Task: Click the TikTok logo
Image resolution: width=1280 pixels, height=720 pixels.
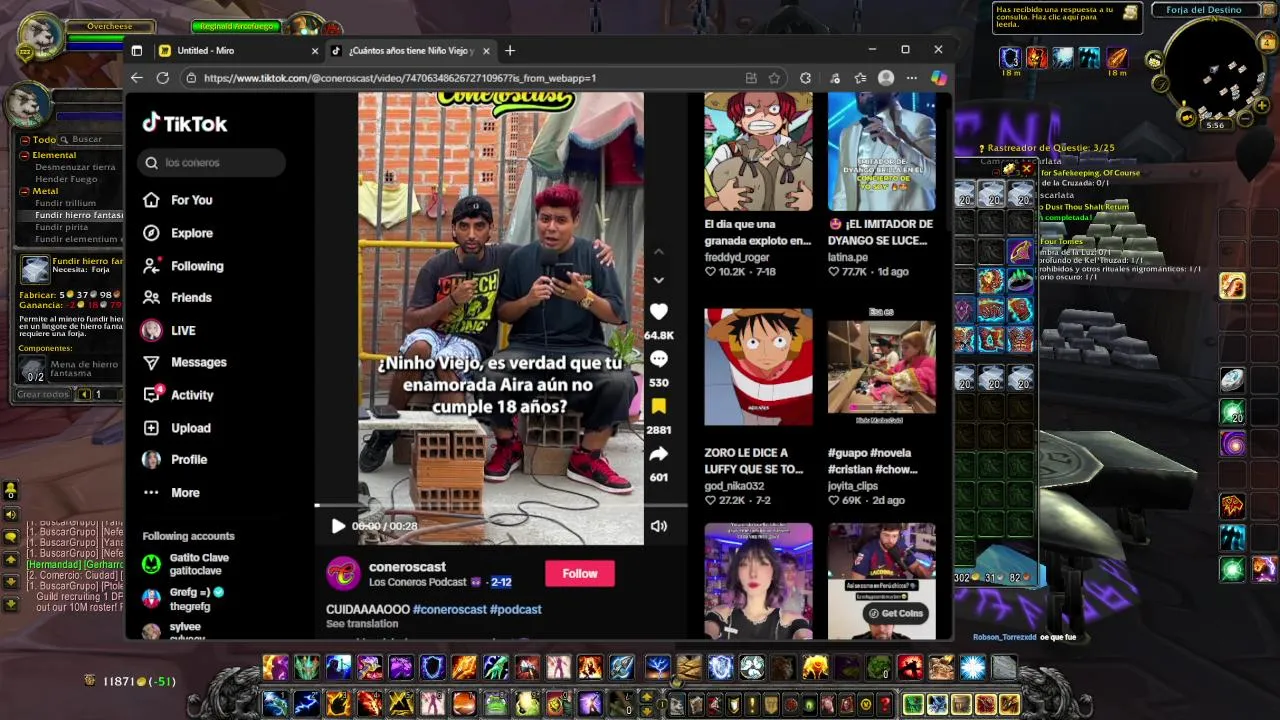Action: [184, 123]
